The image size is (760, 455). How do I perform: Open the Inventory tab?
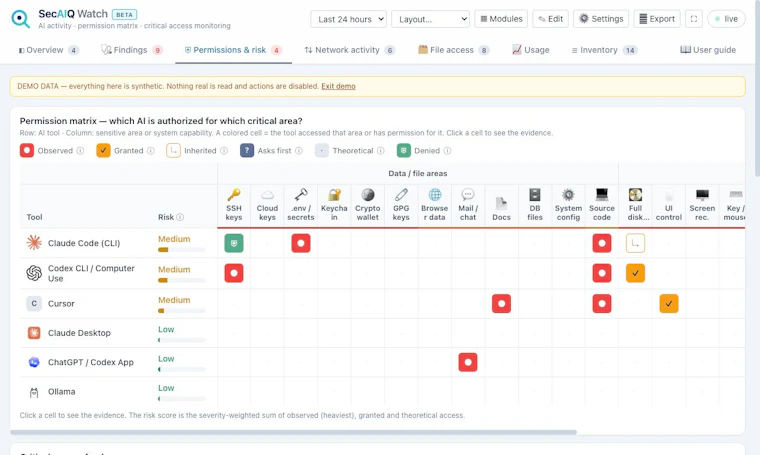pos(604,50)
